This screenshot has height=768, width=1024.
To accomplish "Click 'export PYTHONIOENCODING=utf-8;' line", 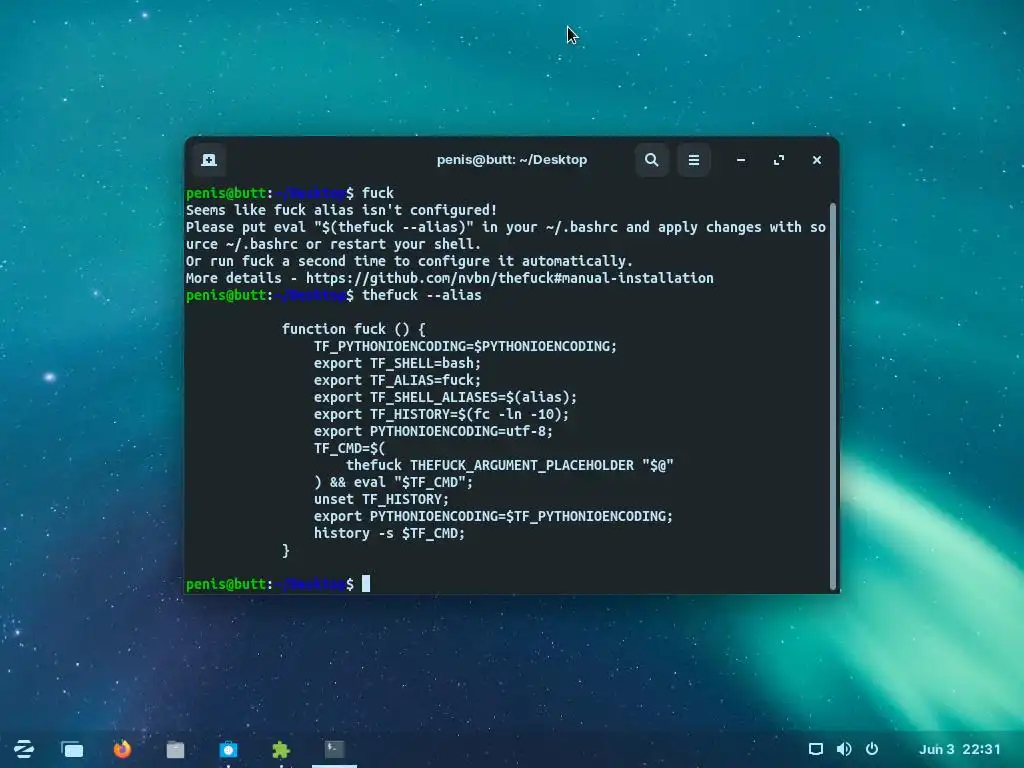I will click(433, 431).
